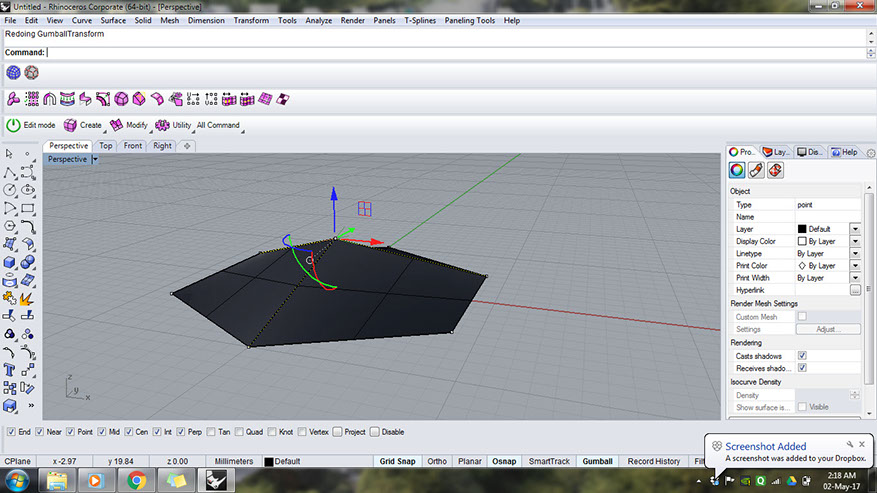Click the black Default layer color swatch

point(269,462)
